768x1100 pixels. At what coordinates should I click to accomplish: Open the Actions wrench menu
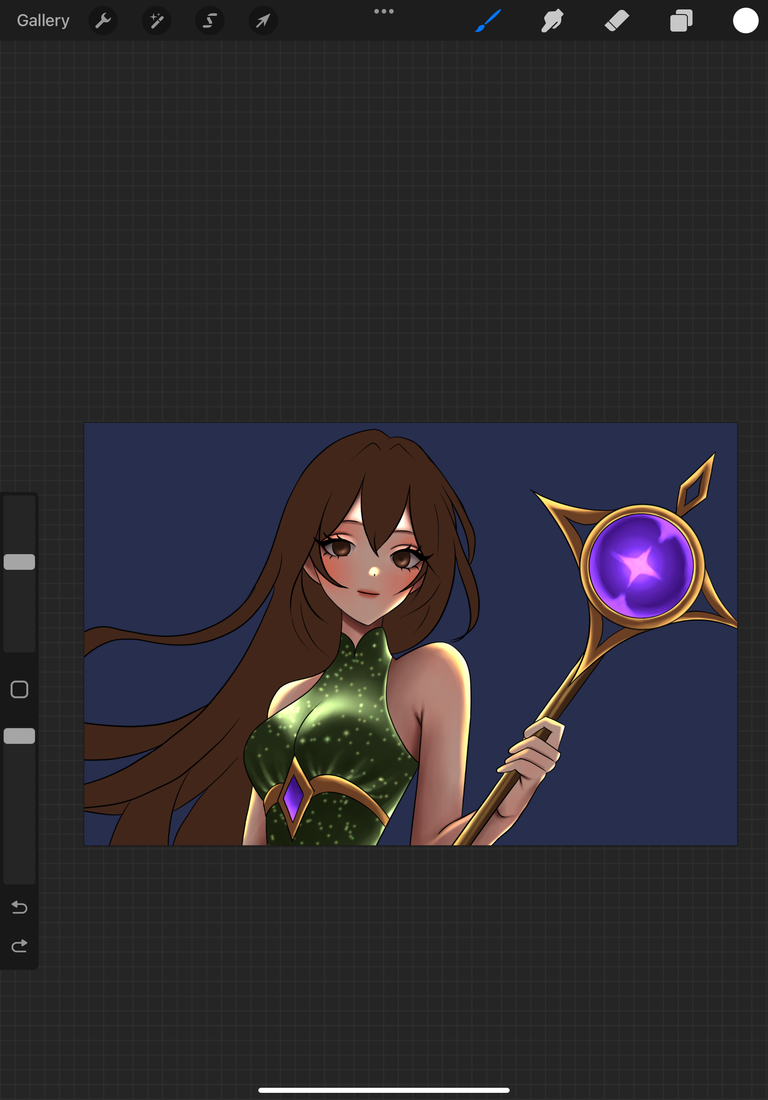(103, 21)
